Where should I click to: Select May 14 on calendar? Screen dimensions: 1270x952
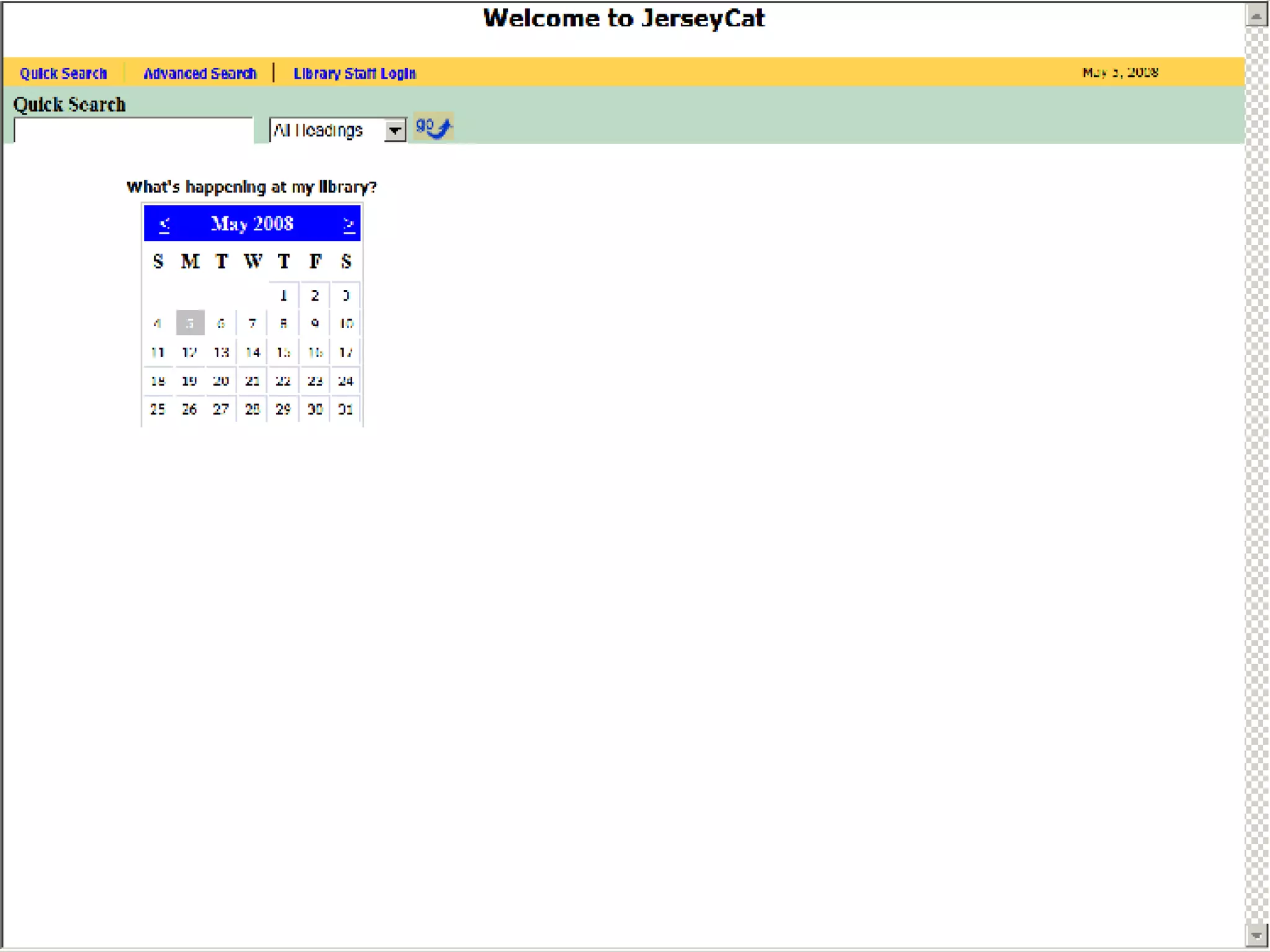252,352
